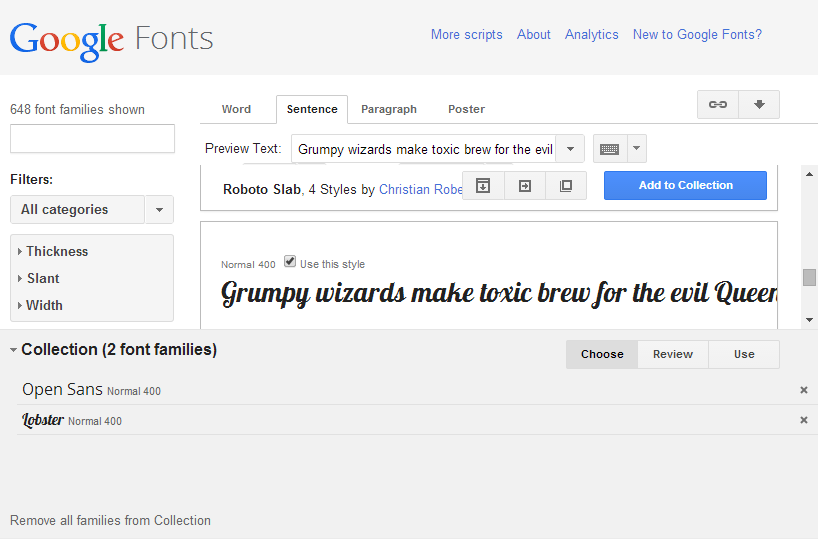Click the 648 font families shown text
The width and height of the screenshot is (818, 539).
(x=77, y=110)
